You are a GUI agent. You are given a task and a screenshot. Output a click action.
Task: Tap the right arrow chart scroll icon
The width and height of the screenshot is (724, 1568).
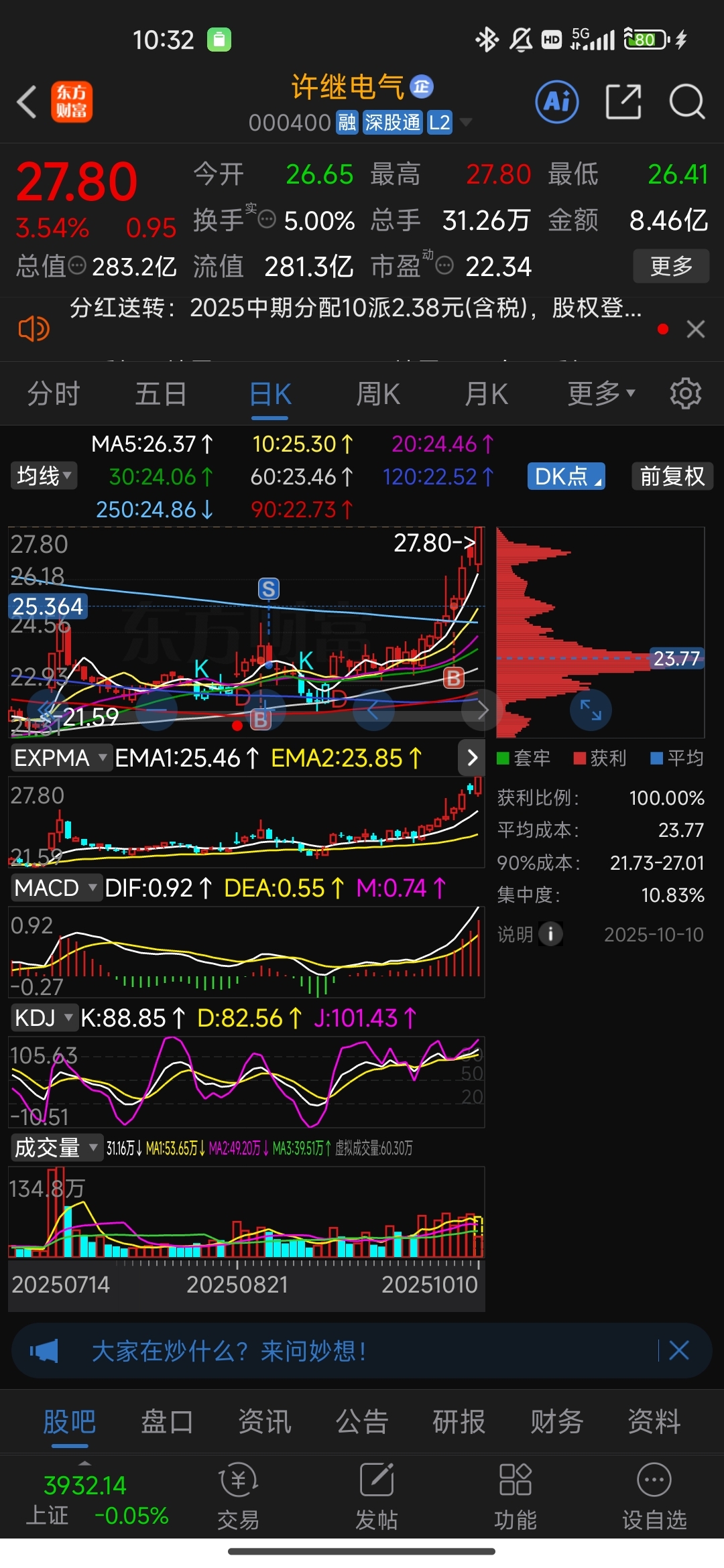pyautogui.click(x=483, y=710)
